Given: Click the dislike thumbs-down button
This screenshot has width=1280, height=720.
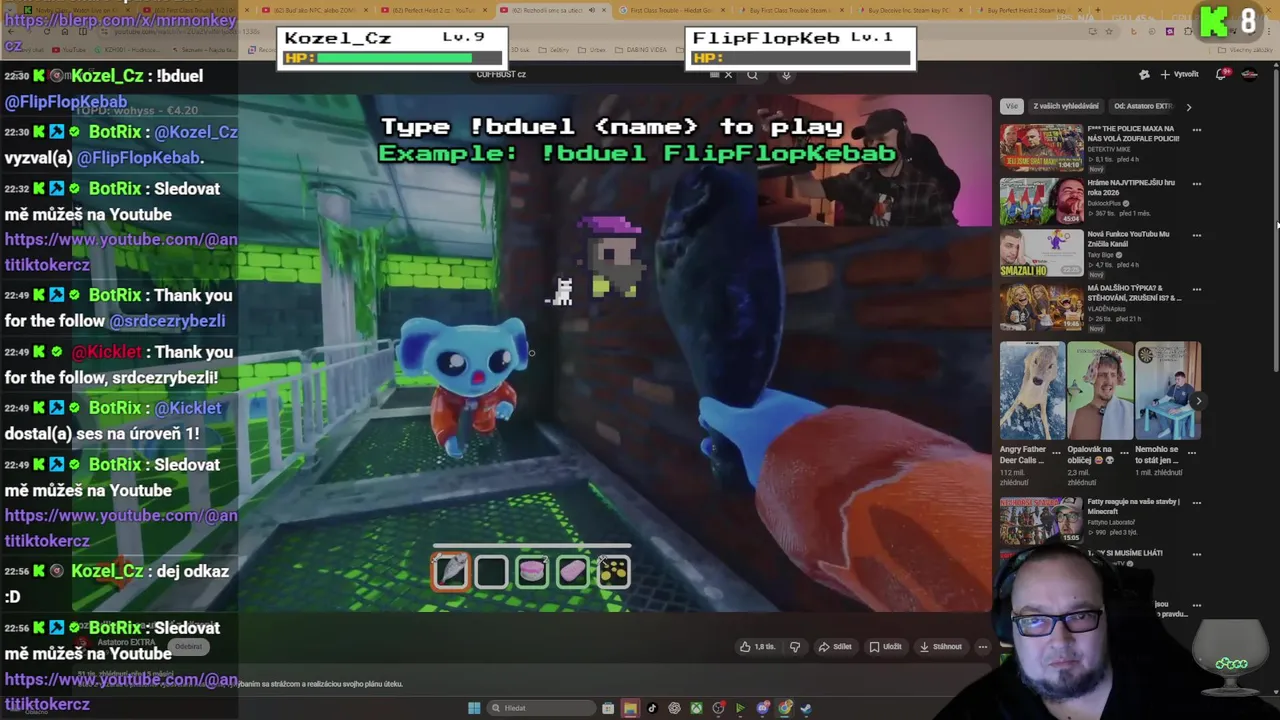Looking at the screenshot, I should (795, 647).
